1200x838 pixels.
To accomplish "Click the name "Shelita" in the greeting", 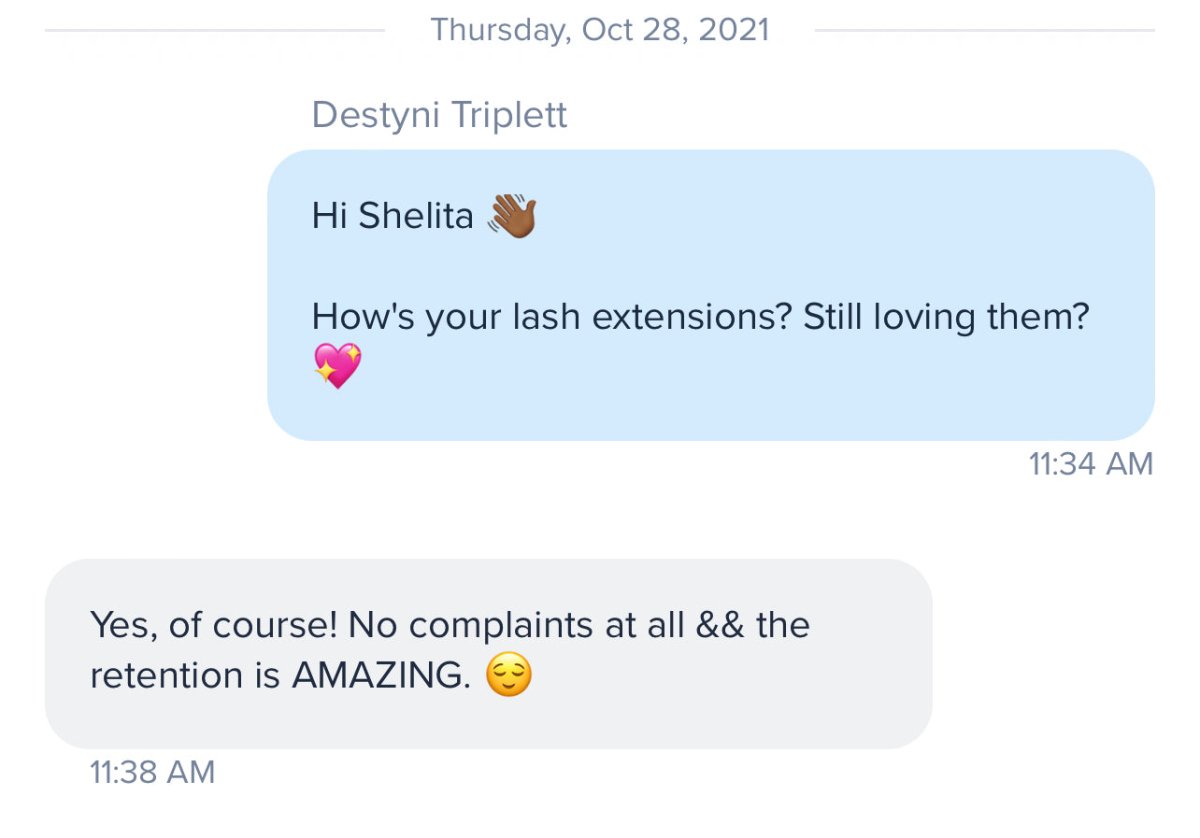I will [416, 216].
